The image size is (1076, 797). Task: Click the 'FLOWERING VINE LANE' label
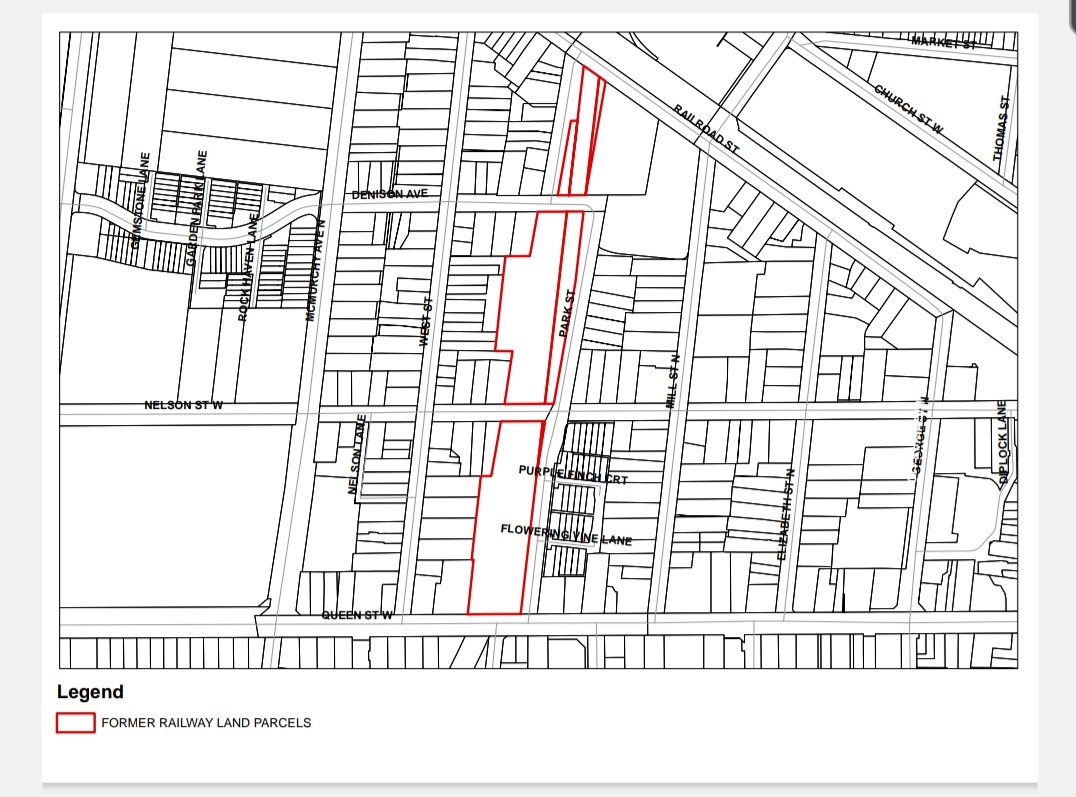[x=566, y=534]
